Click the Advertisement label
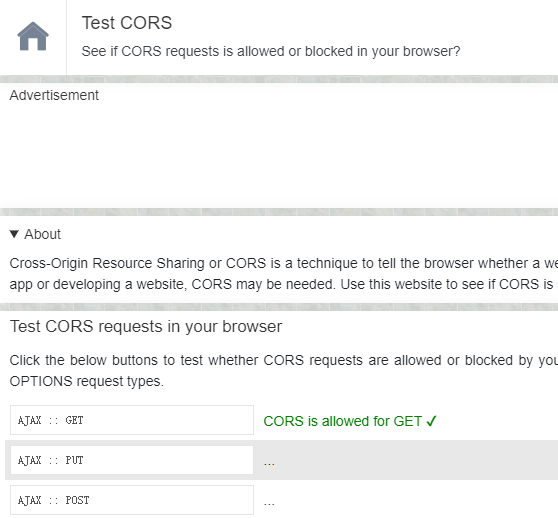Viewport: 558px width, 518px height. 54,95
